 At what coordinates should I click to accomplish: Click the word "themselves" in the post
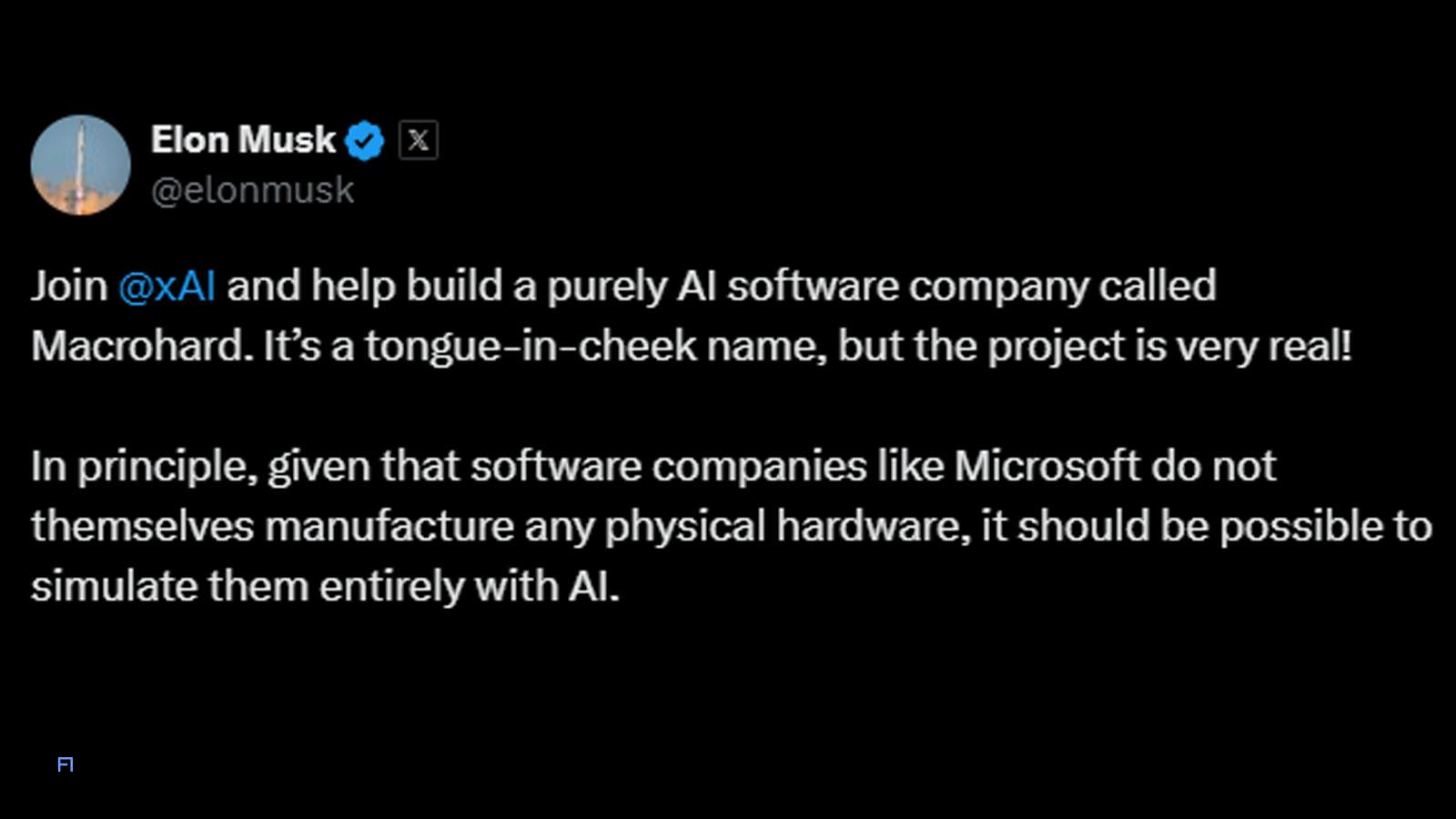tap(142, 526)
